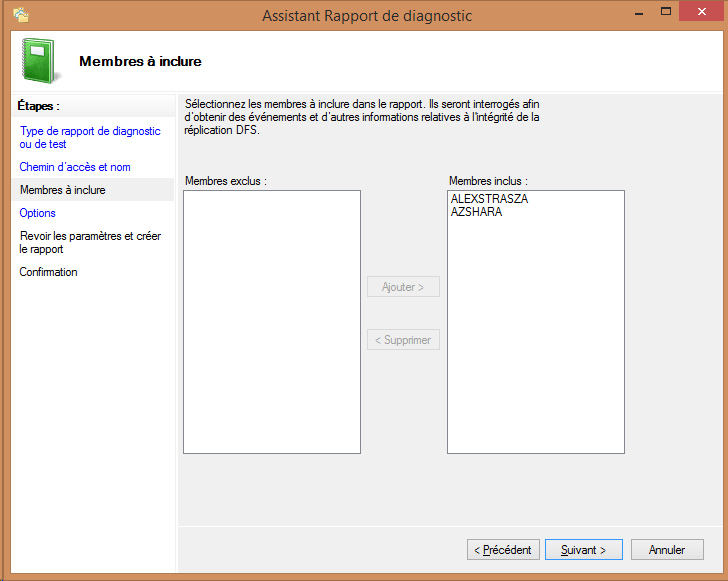Select the Confirmation step
Viewport: 728px width, 581px height.
pyautogui.click(x=48, y=272)
